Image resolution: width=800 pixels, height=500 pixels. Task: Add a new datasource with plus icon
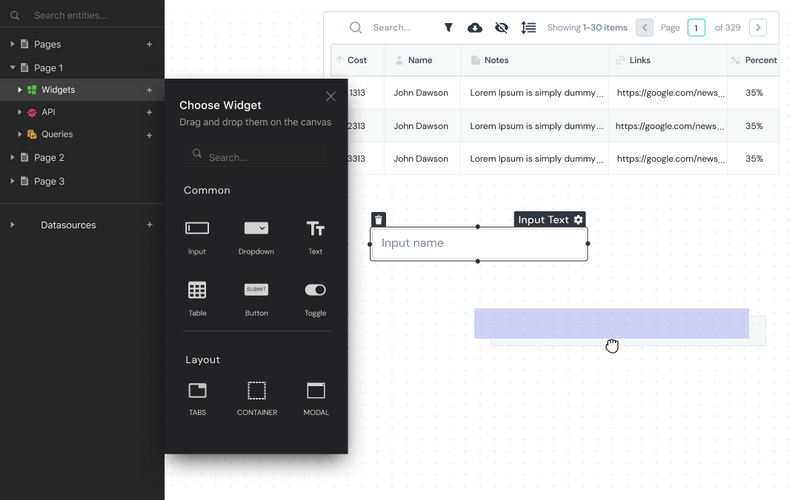click(x=149, y=224)
